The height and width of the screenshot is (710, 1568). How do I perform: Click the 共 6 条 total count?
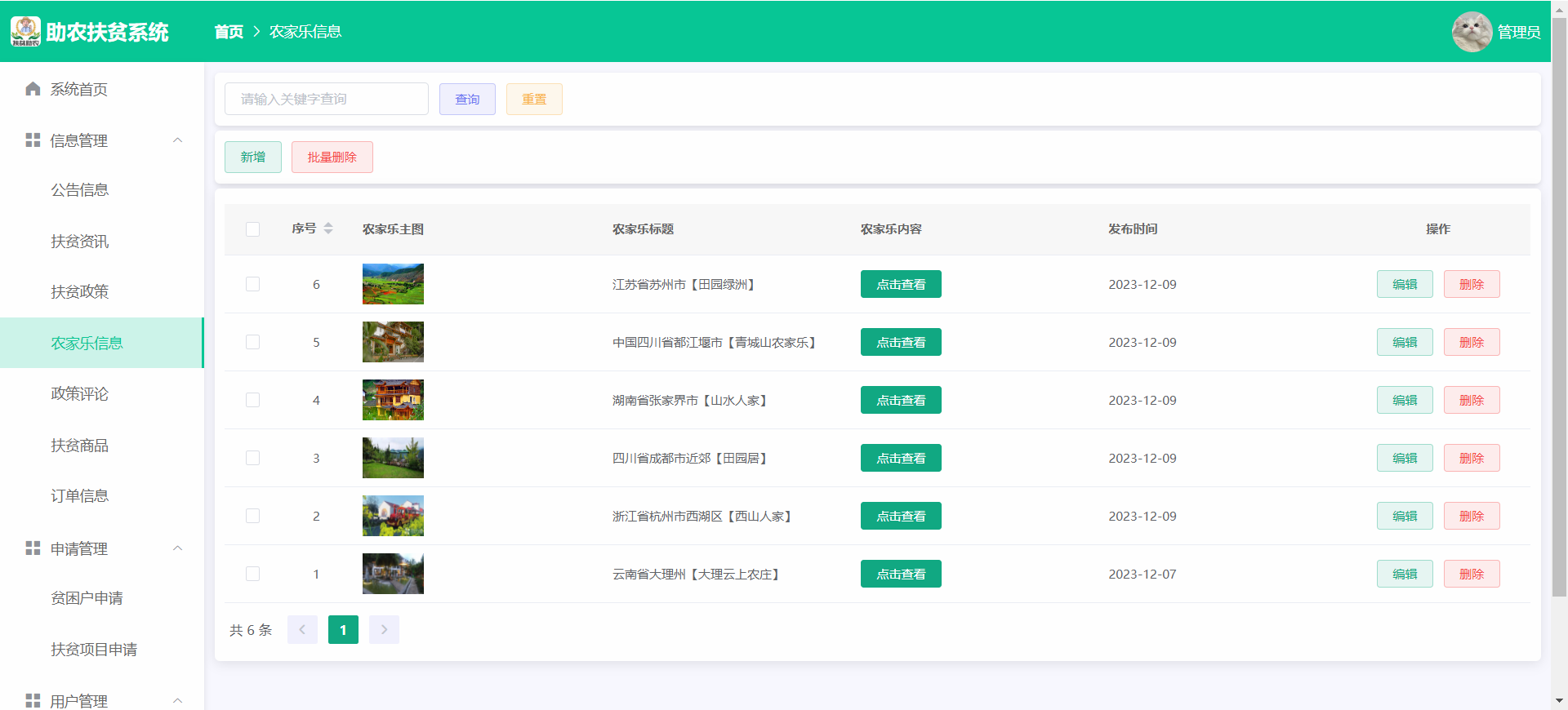[x=251, y=630]
